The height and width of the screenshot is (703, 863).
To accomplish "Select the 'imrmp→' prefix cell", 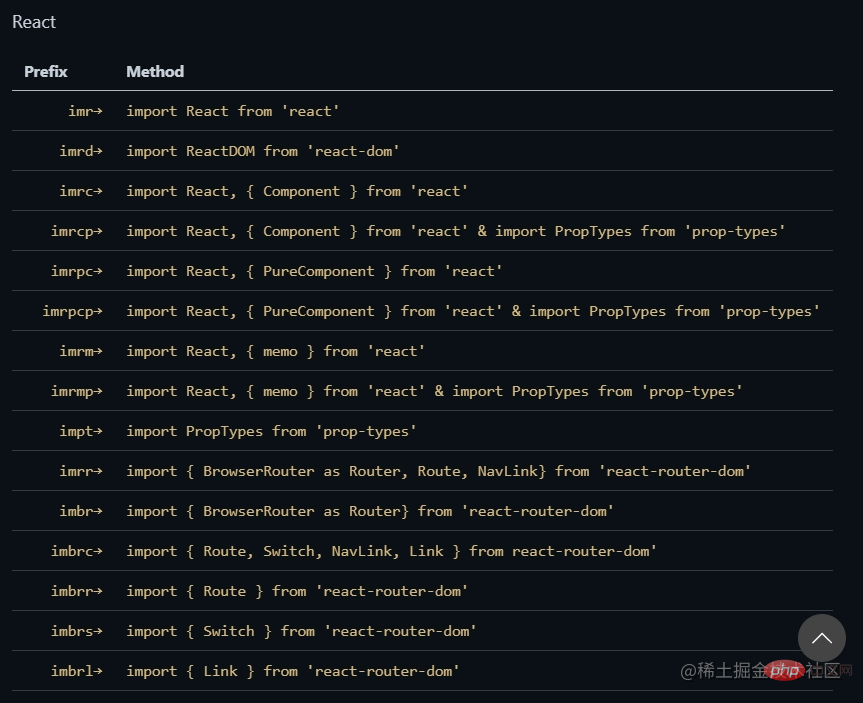I will [77, 391].
